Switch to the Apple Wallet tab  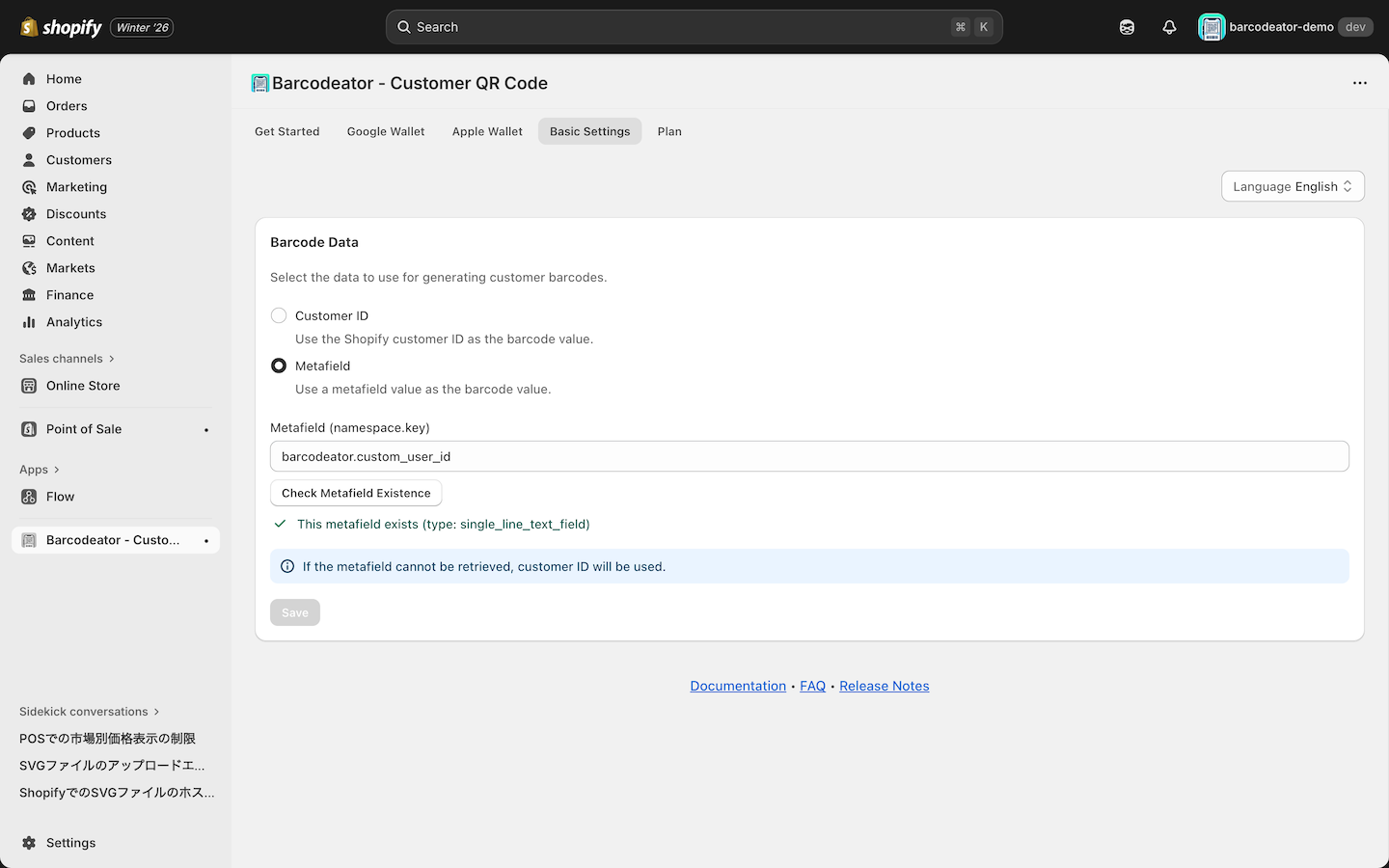(x=487, y=131)
